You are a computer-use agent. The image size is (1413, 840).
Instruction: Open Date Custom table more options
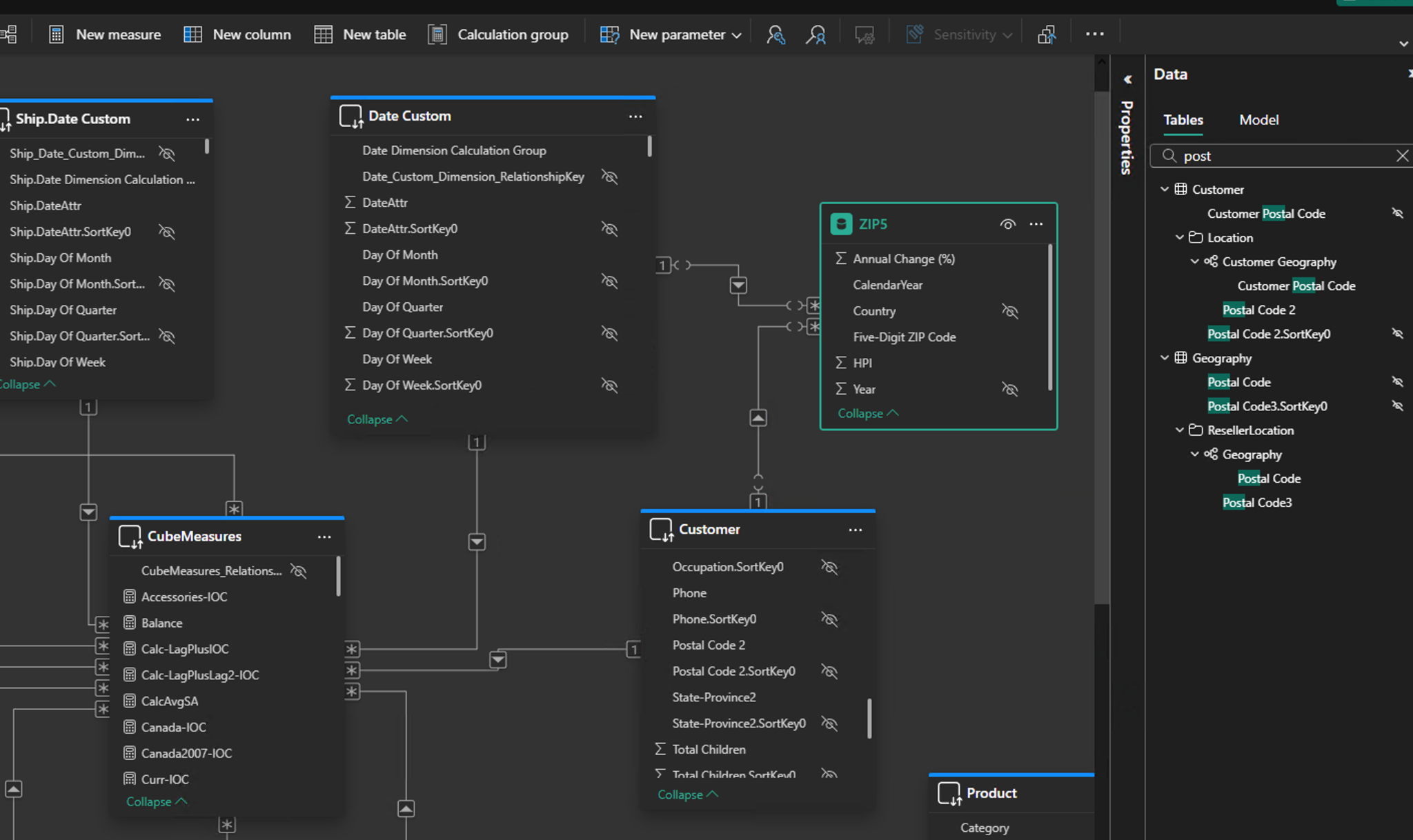[x=635, y=117]
